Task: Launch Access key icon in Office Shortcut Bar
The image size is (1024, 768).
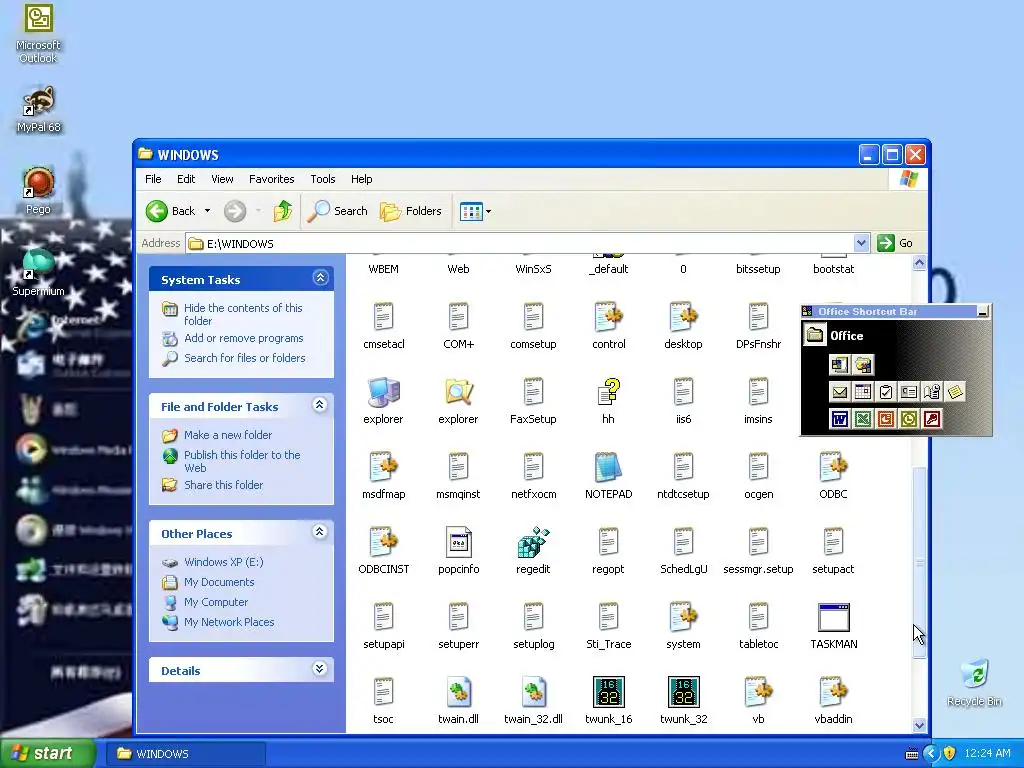Action: (x=932, y=419)
